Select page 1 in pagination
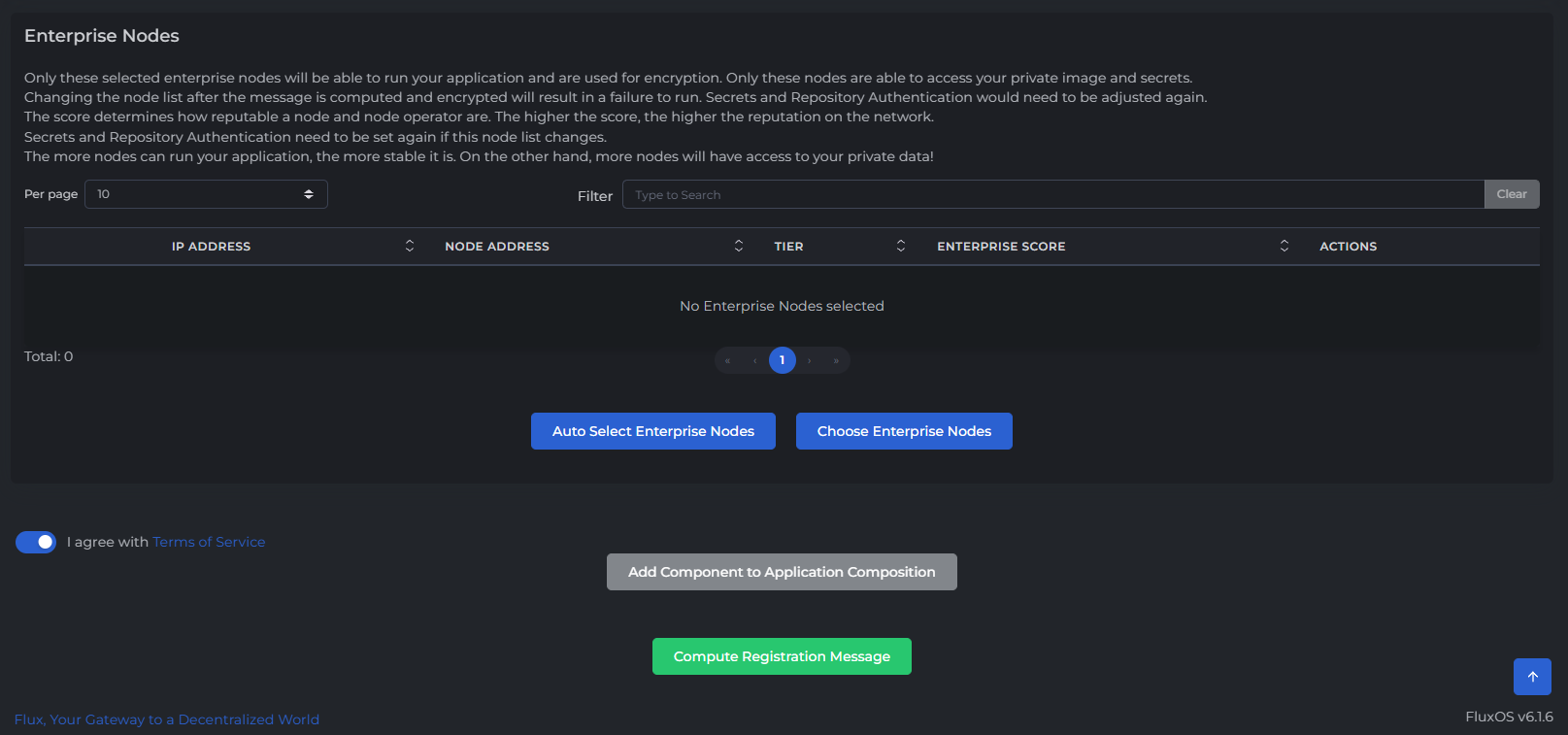The image size is (1568, 735). (782, 360)
